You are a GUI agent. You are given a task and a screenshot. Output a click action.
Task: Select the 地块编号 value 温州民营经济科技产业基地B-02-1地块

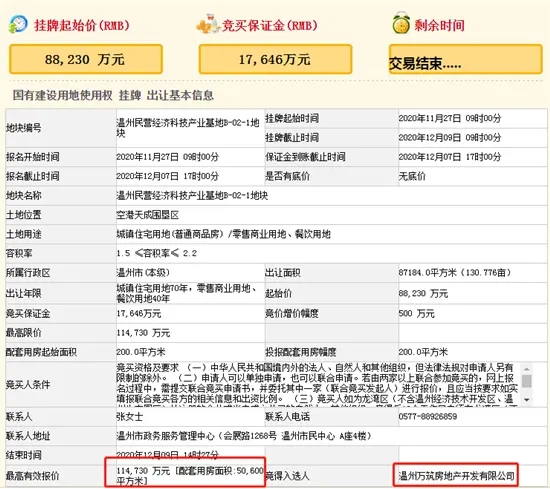tap(188, 128)
